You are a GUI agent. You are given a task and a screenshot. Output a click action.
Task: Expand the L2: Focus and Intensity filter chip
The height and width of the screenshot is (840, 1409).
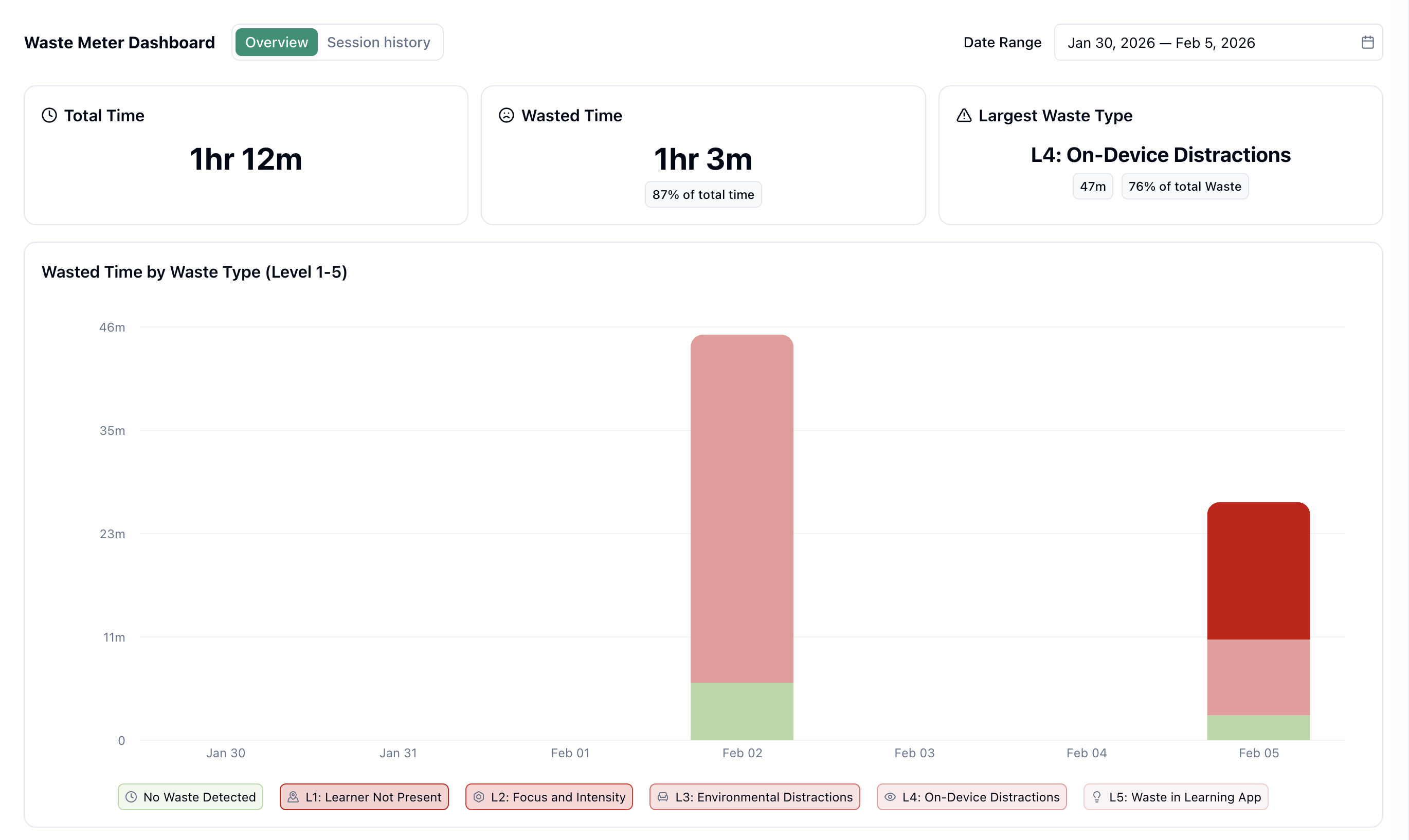coord(549,796)
